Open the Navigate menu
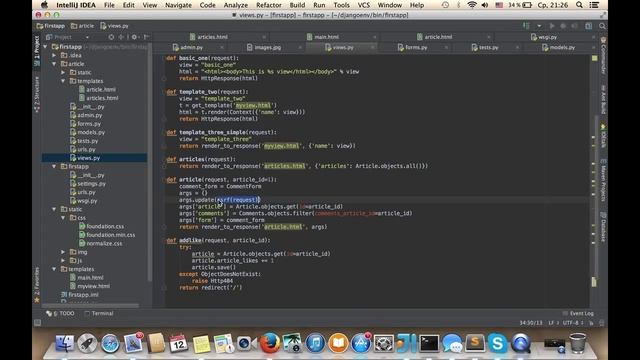This screenshot has height=360, width=640. (178, 5)
